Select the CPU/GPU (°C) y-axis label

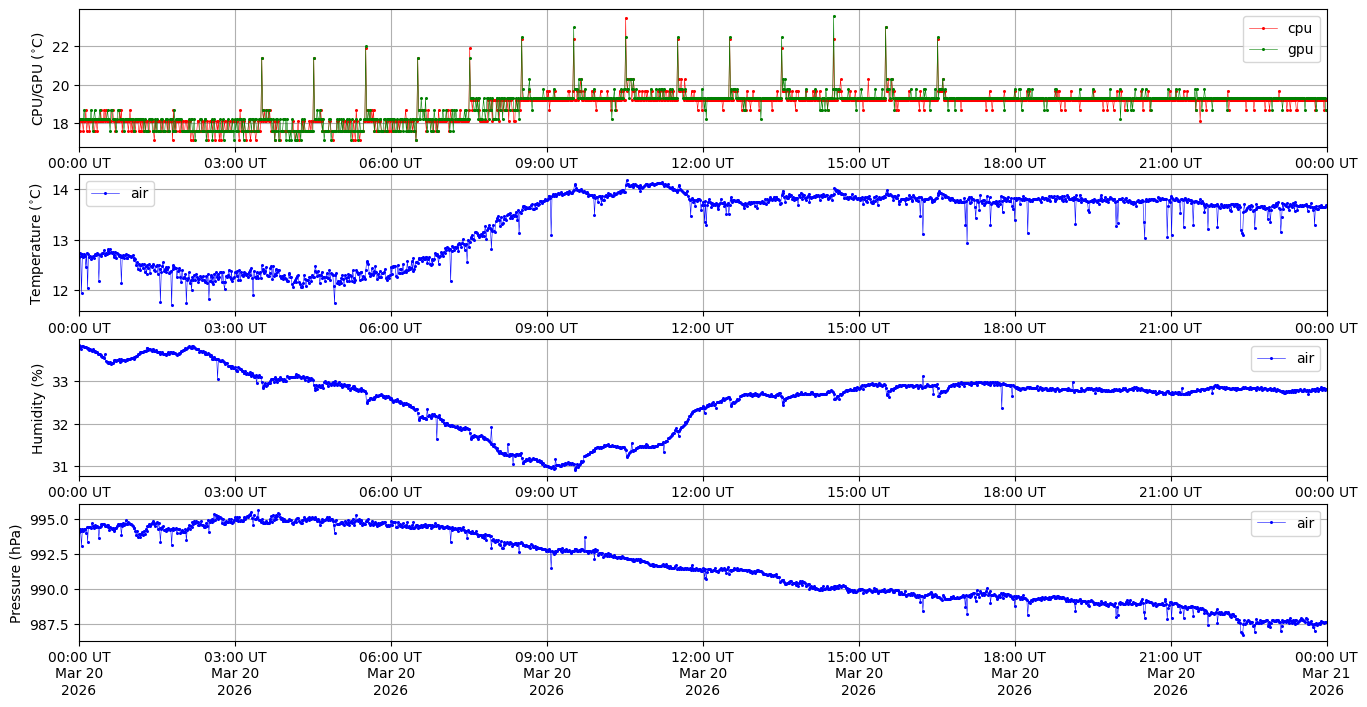click(x=38, y=79)
